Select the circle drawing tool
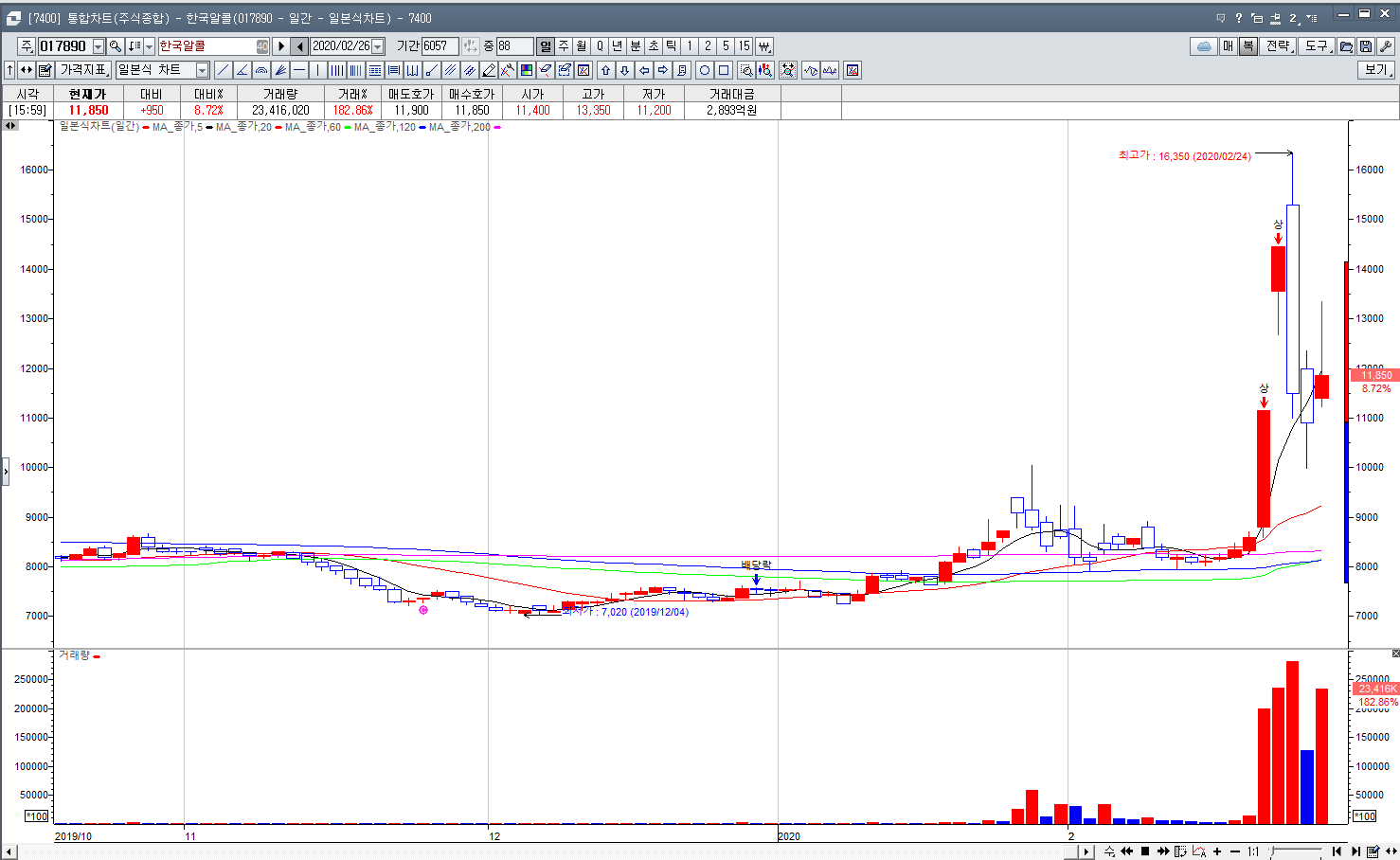Image resolution: width=1400 pixels, height=860 pixels. tap(705, 70)
